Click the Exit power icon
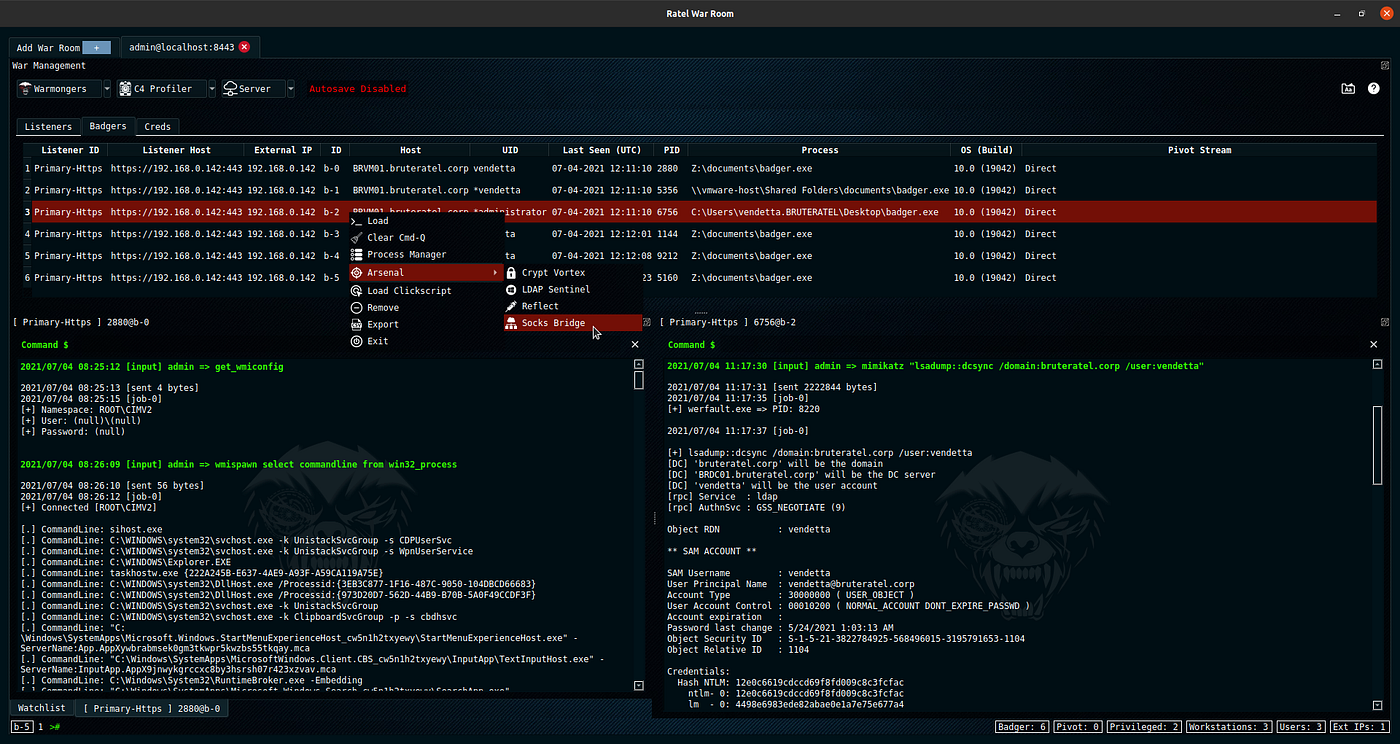The width and height of the screenshot is (1400, 744). point(356,342)
